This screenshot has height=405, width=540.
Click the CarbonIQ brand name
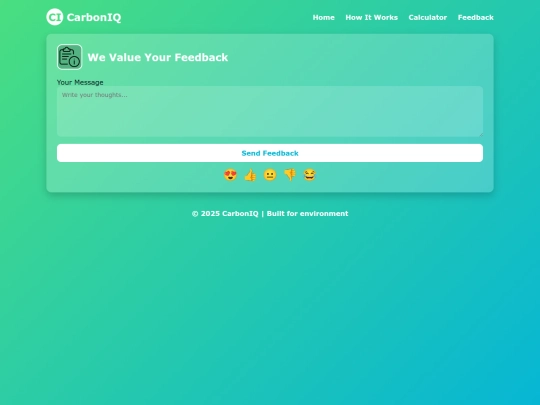tap(94, 17)
